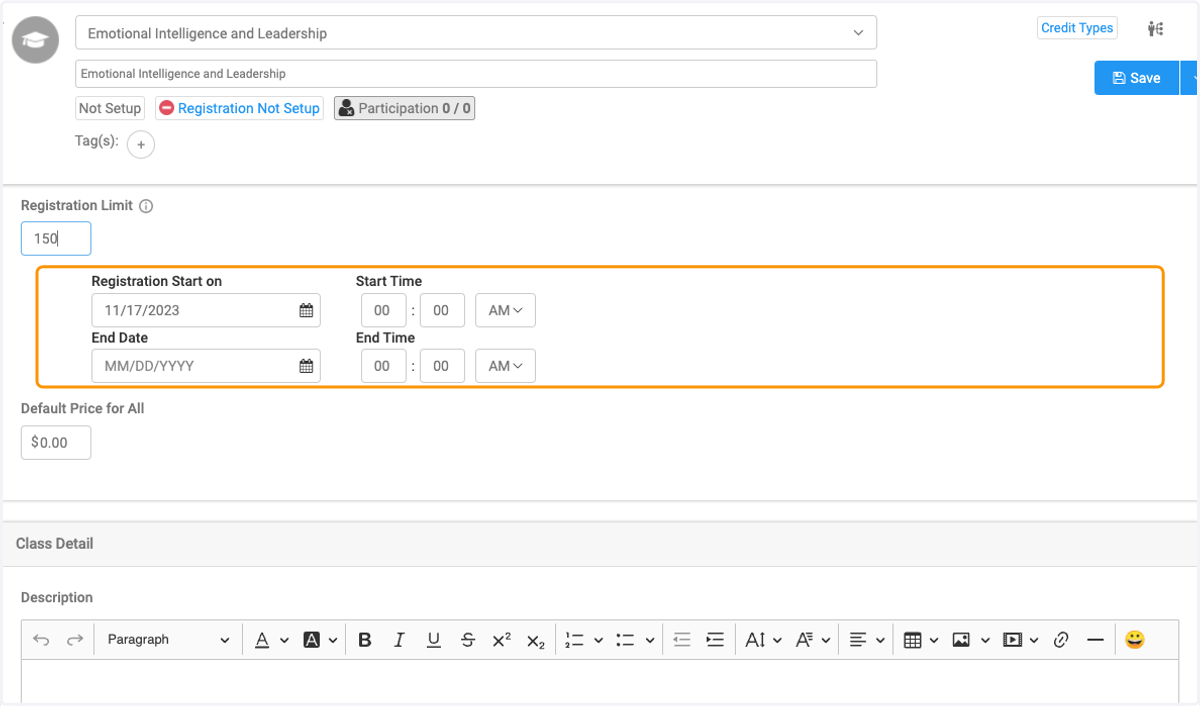The width and height of the screenshot is (1200, 706).
Task: Toggle superscript formatting
Action: [x=502, y=640]
